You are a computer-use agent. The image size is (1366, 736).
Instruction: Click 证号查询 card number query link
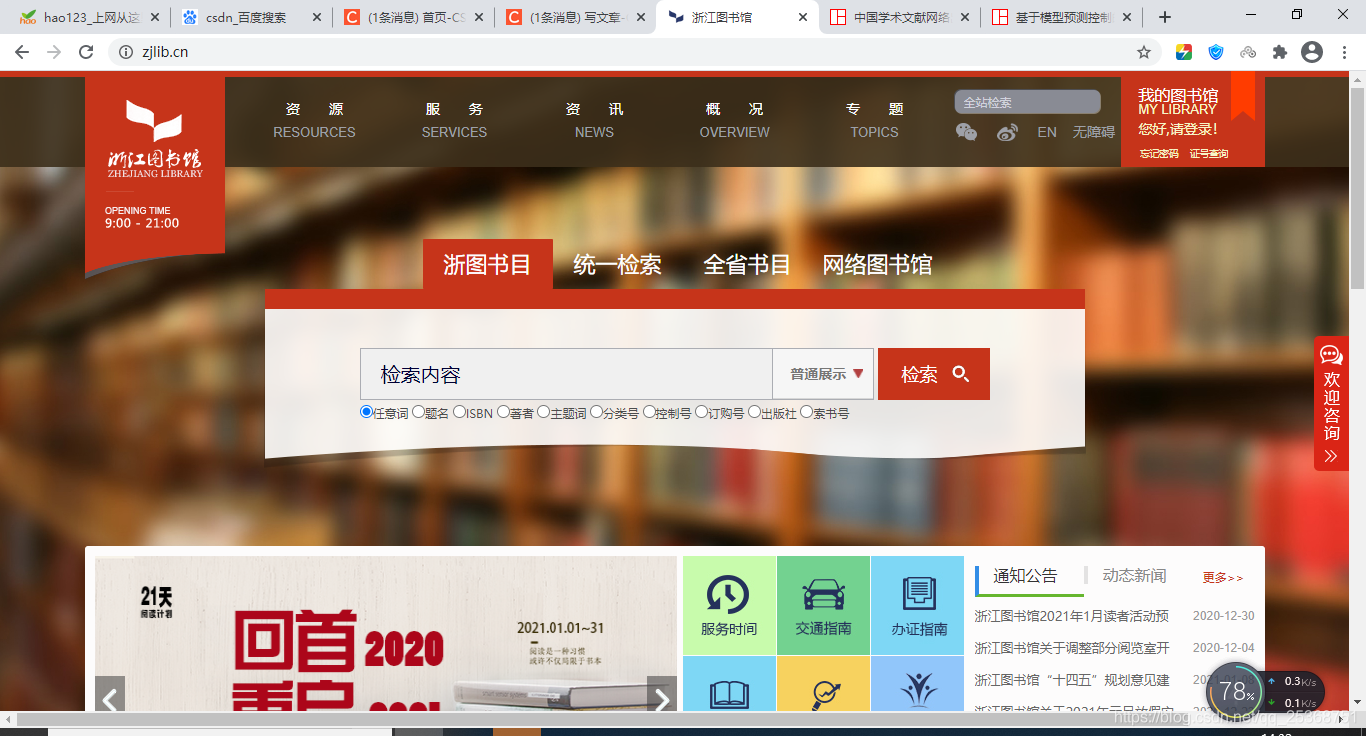[x=1209, y=154]
